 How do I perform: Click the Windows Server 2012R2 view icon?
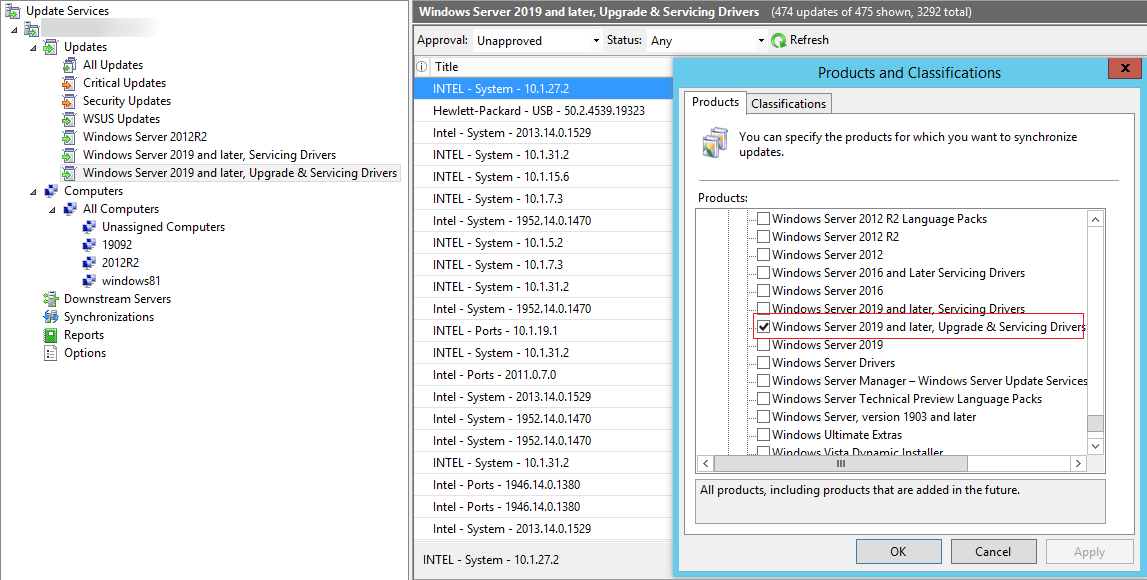(x=69, y=137)
